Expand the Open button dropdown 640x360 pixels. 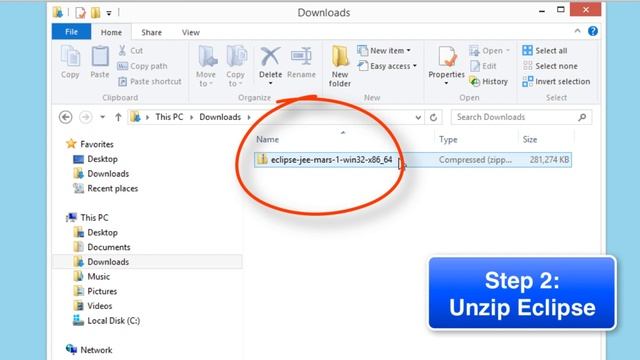(x=508, y=51)
